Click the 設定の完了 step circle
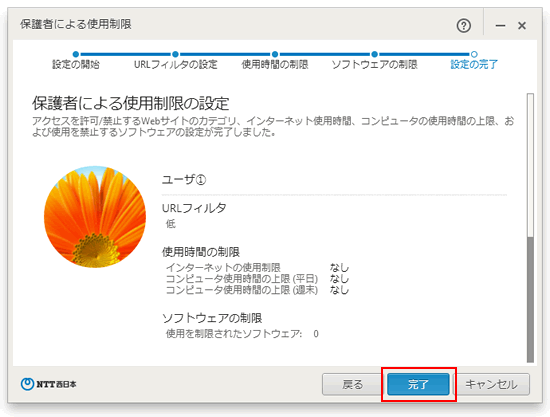Screen dimensions: 550x417 (474, 54)
